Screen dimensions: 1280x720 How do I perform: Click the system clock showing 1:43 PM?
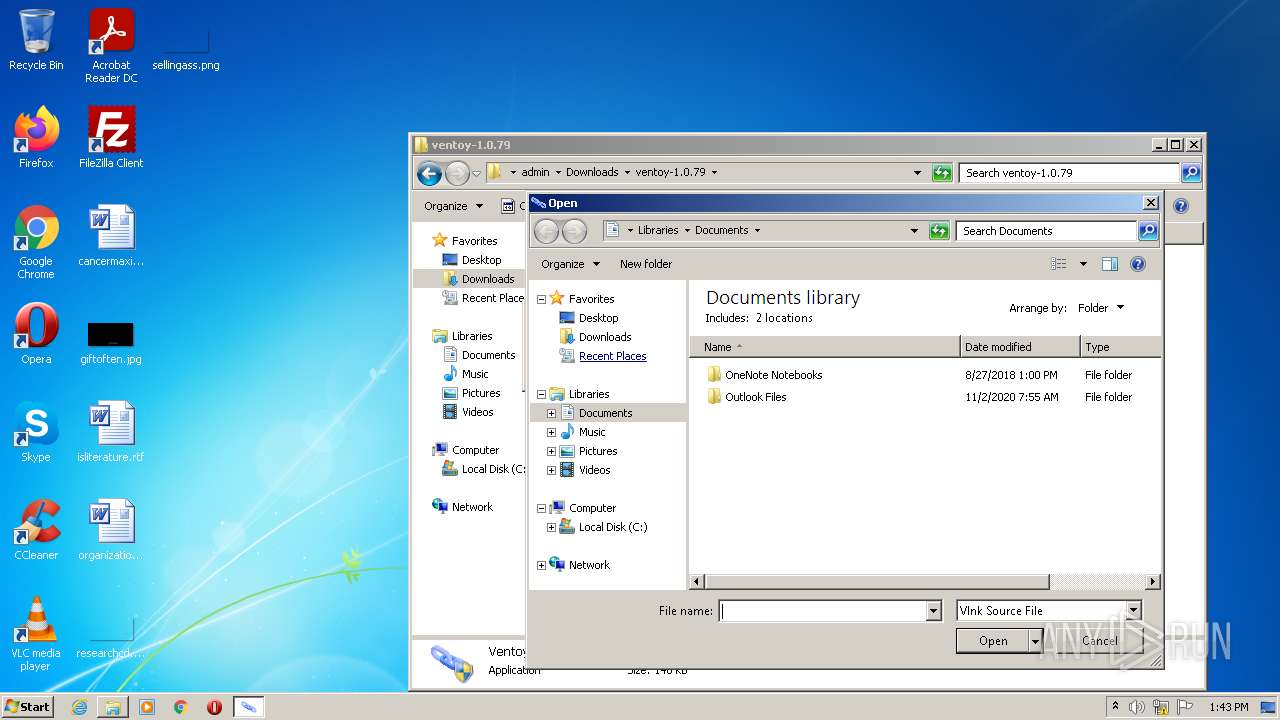pos(1228,707)
